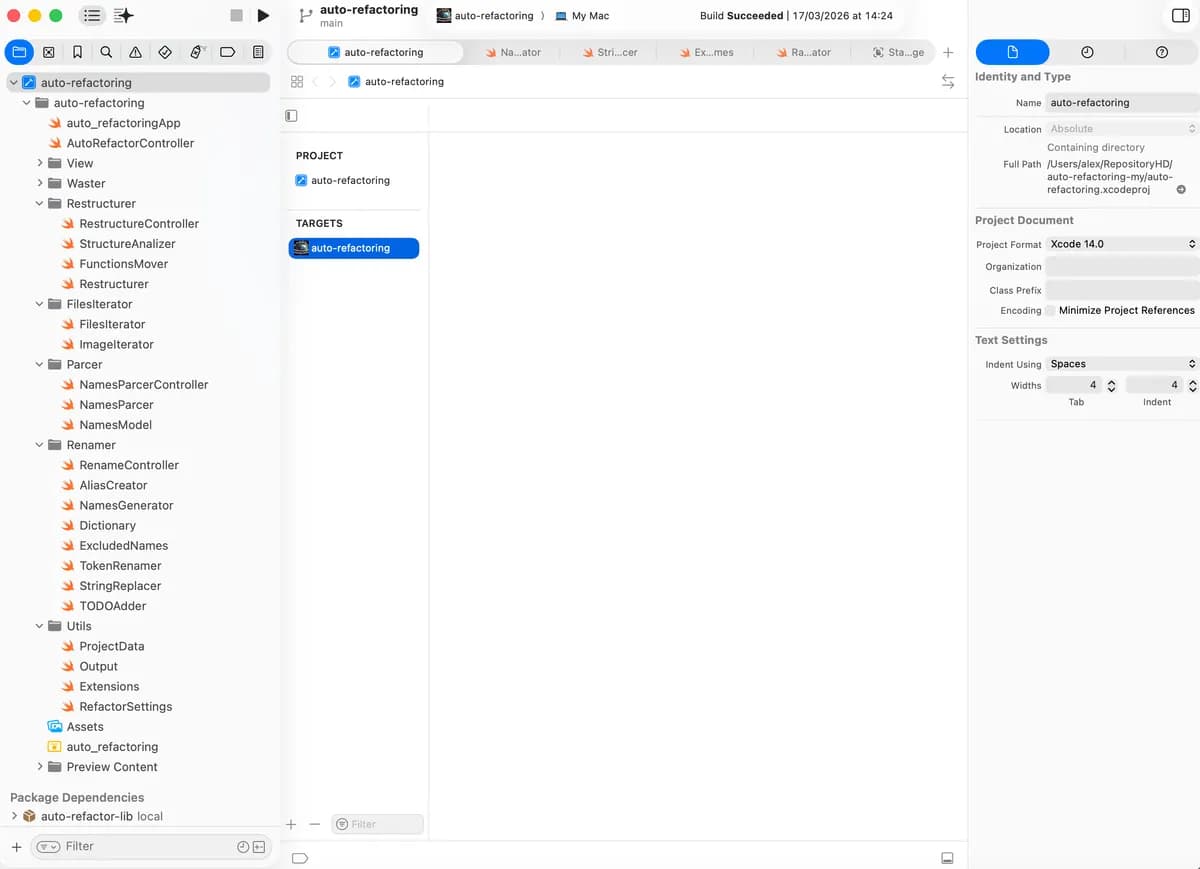The image size is (1200, 869).
Task: Open the Source Control navigator
Action: [48, 52]
